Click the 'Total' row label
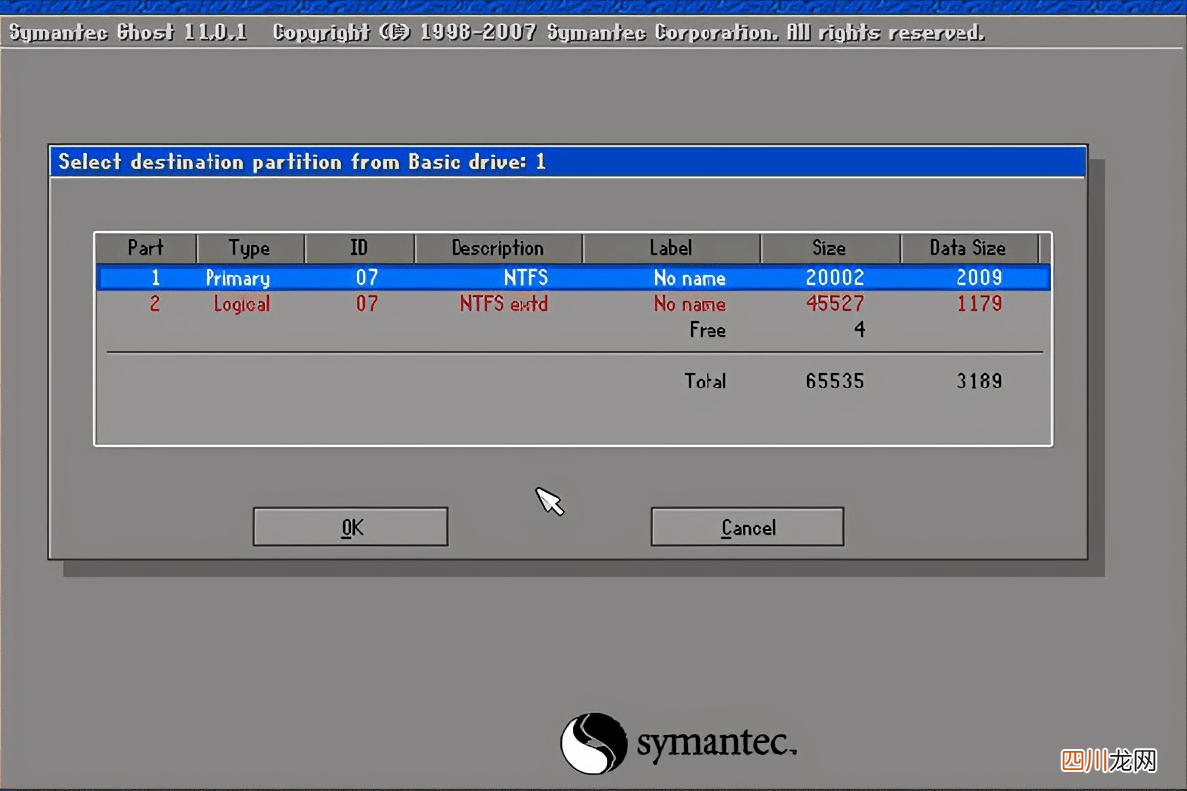 (706, 381)
